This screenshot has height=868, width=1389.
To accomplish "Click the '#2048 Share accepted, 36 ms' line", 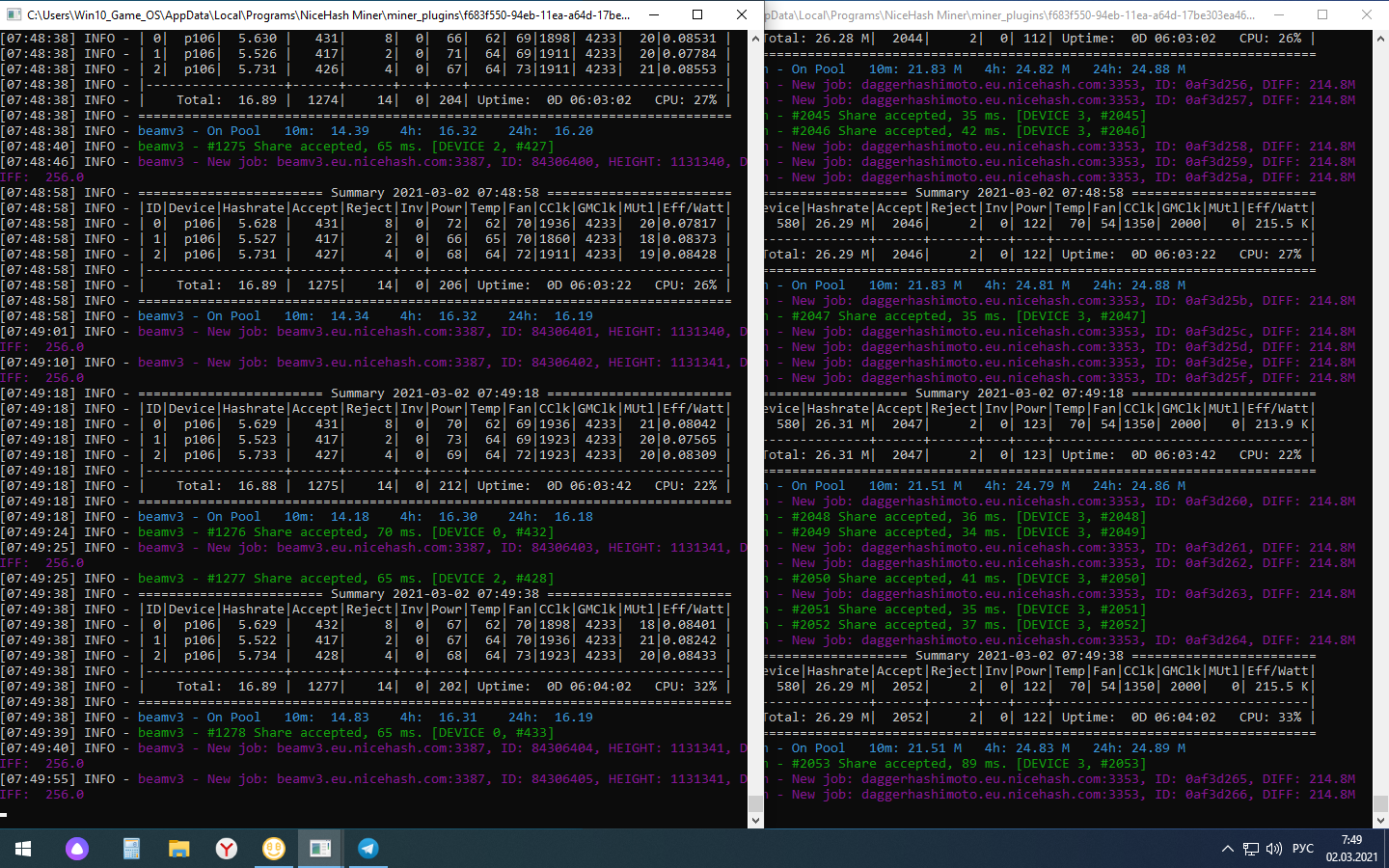I will pyautogui.click(x=956, y=517).
